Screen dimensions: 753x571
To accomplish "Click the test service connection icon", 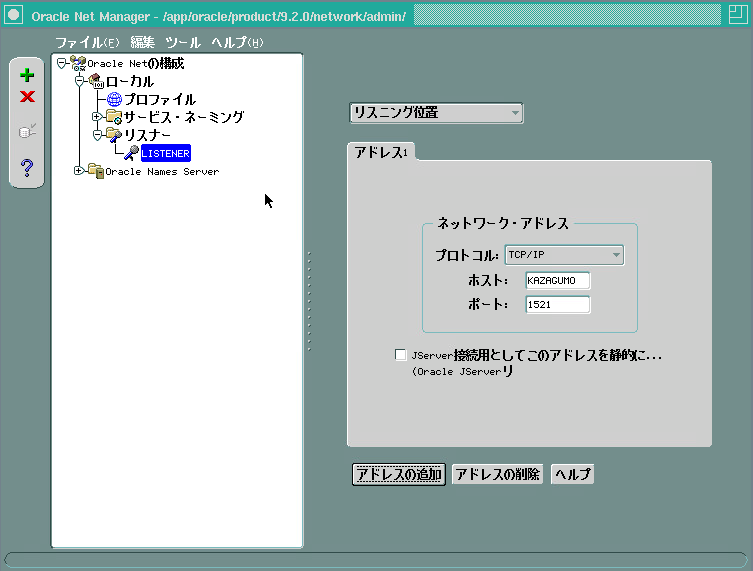I will tap(27, 131).
